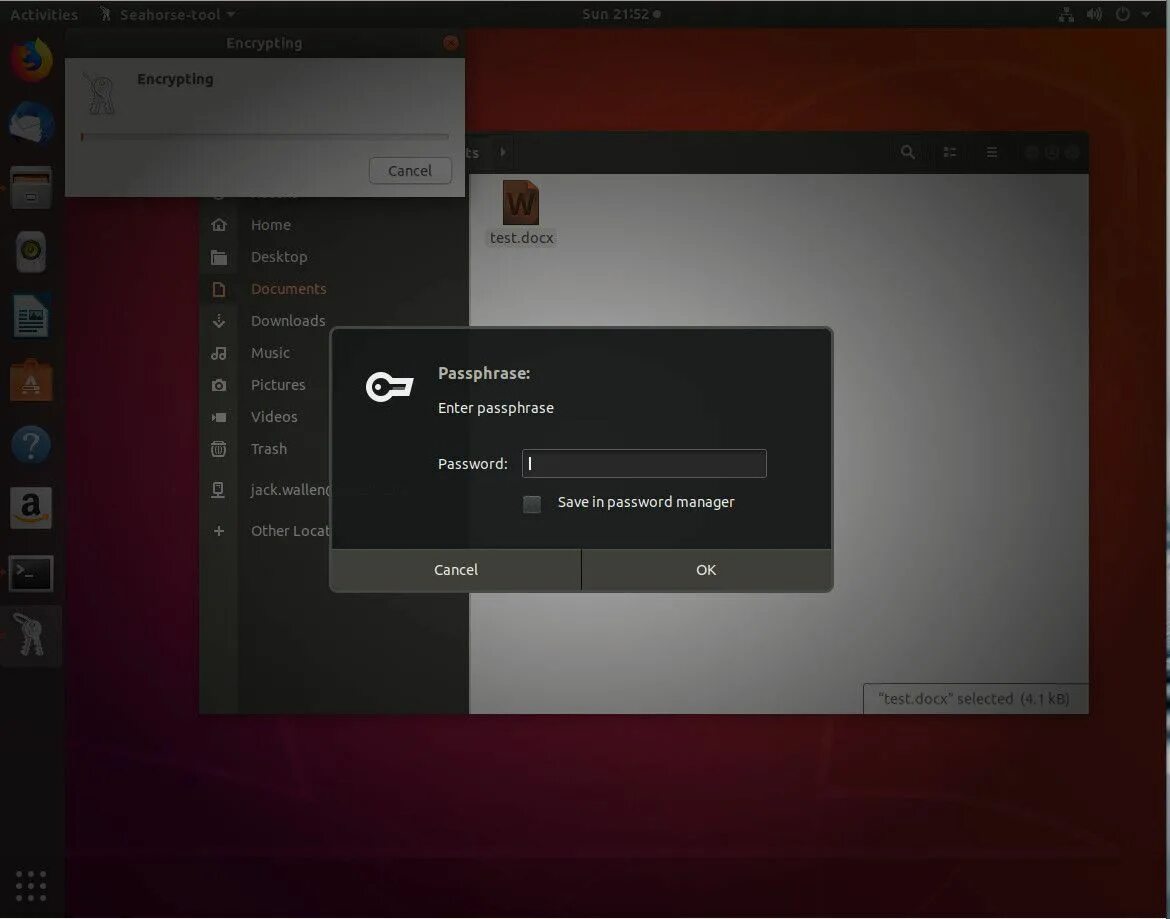
Task: Click the key icon in the passphrase dialog
Action: click(389, 385)
